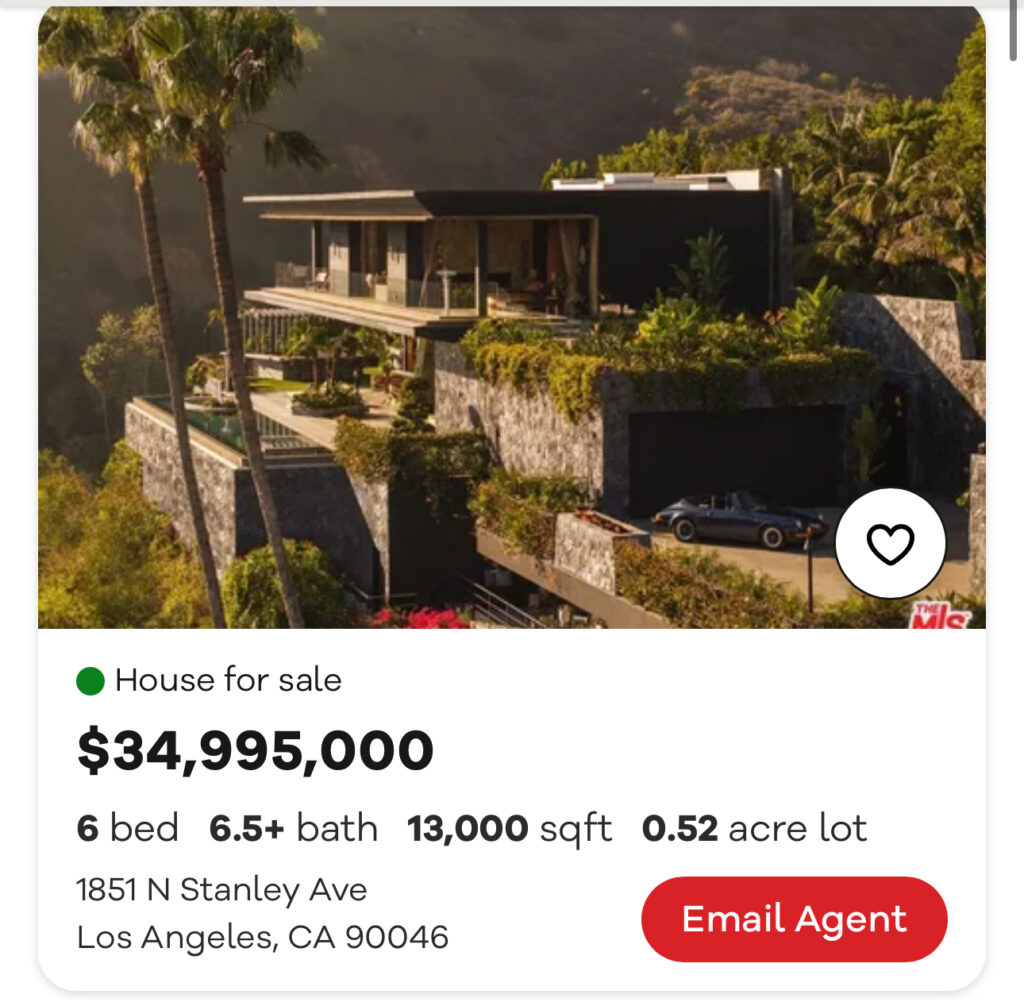
Task: Select the 13,000 sqft detail
Action: (x=509, y=829)
